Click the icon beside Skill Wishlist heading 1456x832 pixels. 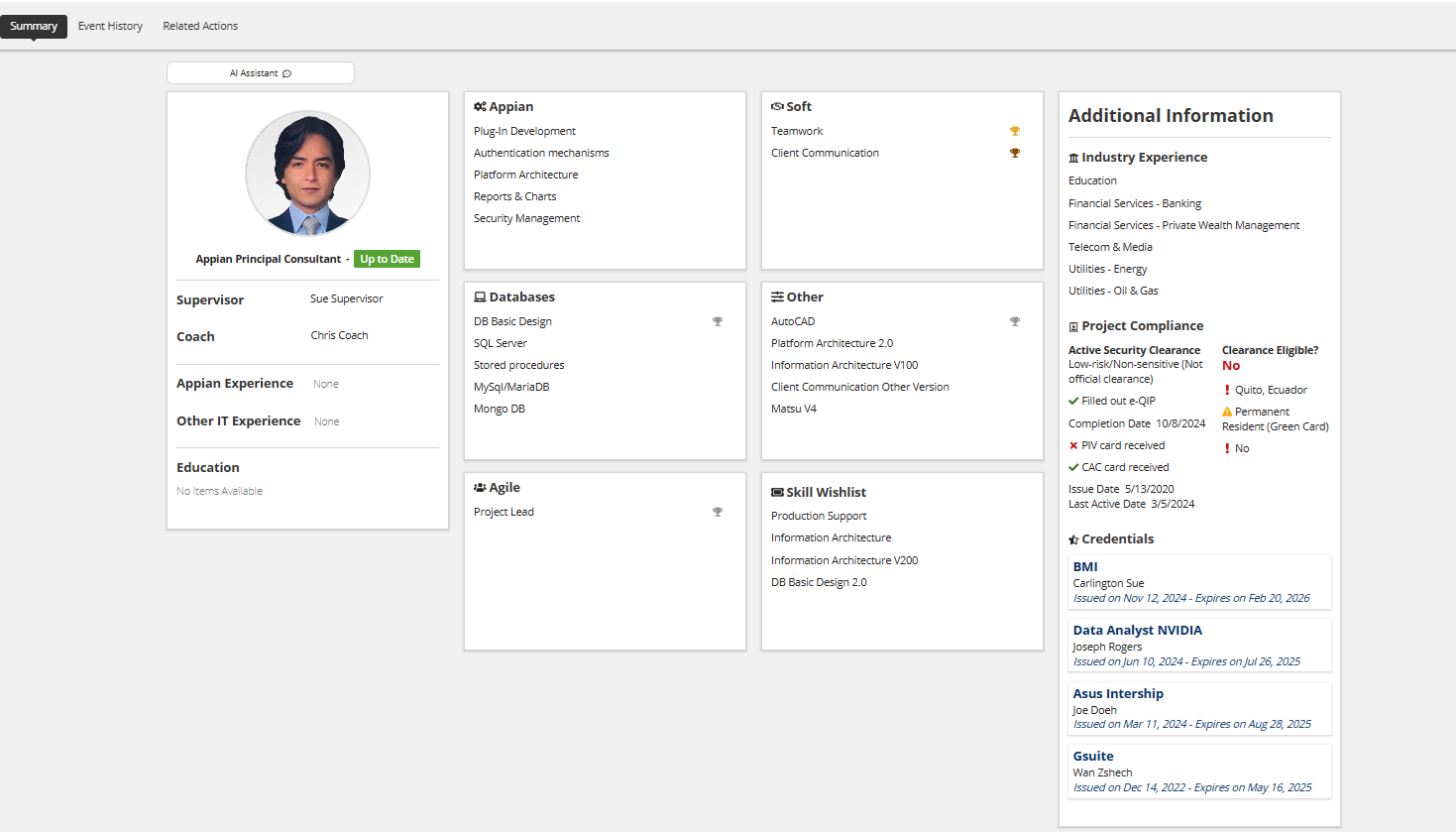tap(777, 492)
